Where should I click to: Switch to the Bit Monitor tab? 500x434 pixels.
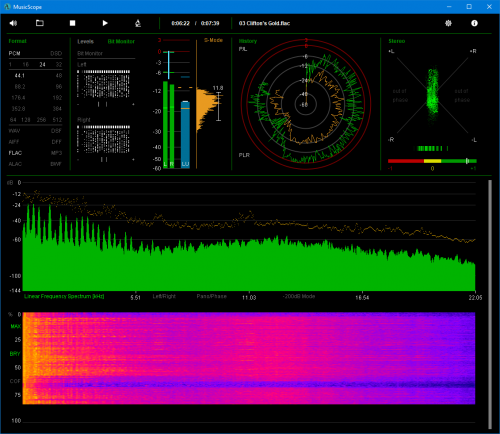pos(121,41)
